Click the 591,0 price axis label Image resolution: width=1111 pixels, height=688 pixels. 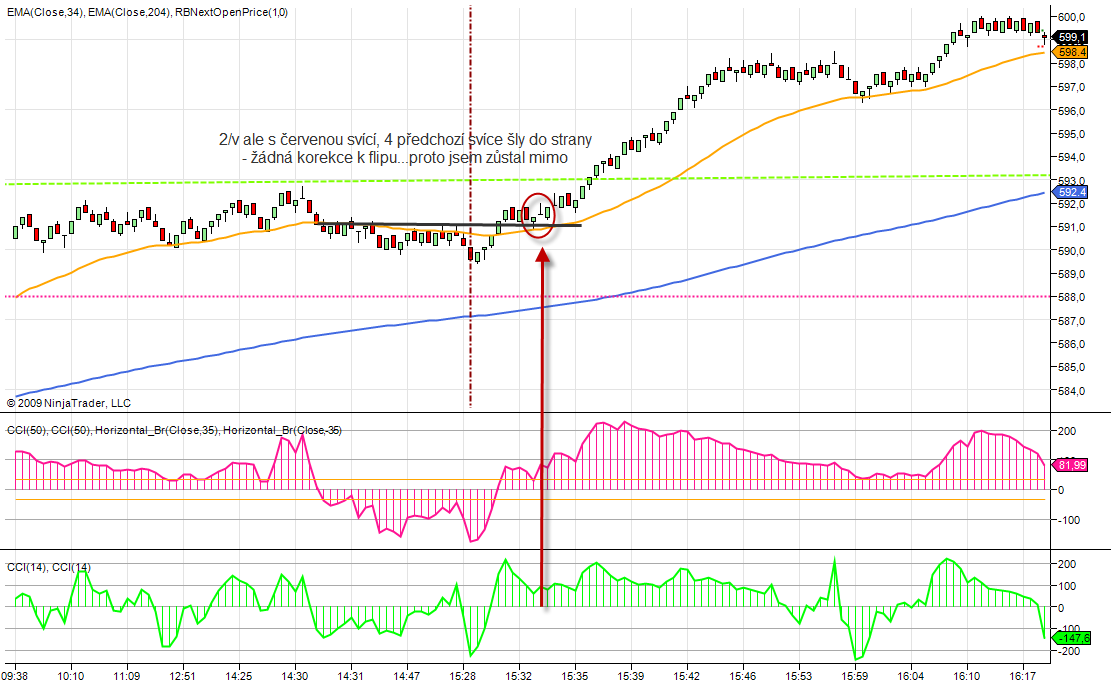pos(1071,227)
